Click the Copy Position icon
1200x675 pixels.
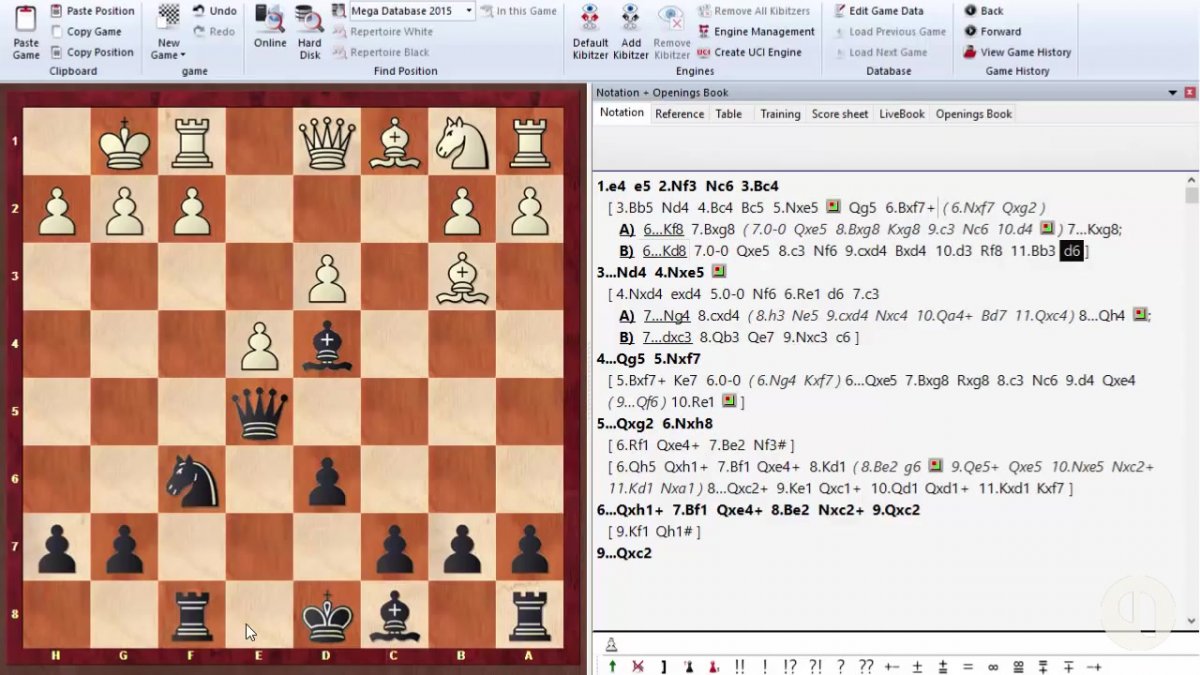tap(56, 52)
